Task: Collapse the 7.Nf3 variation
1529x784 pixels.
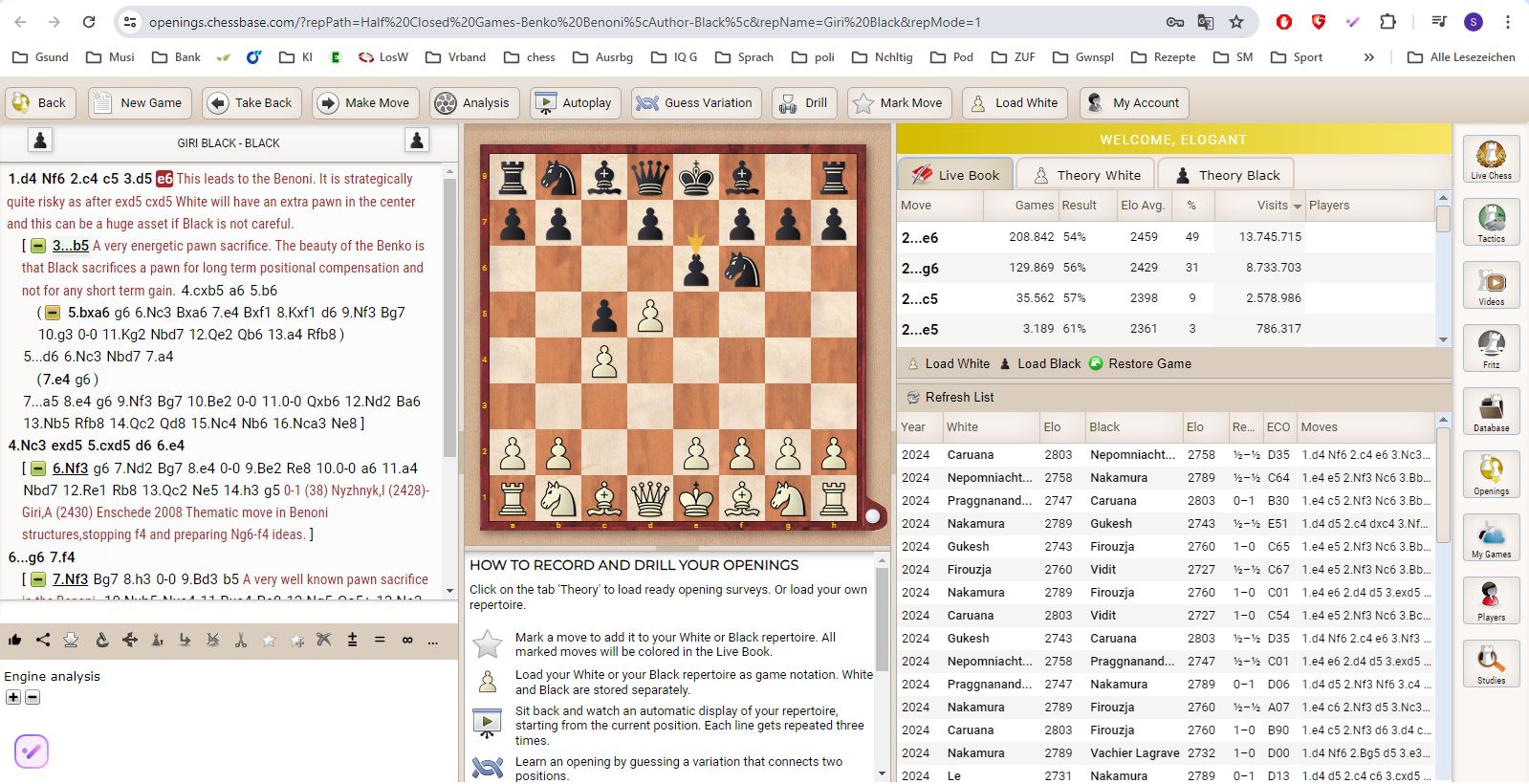Action: tap(37, 579)
